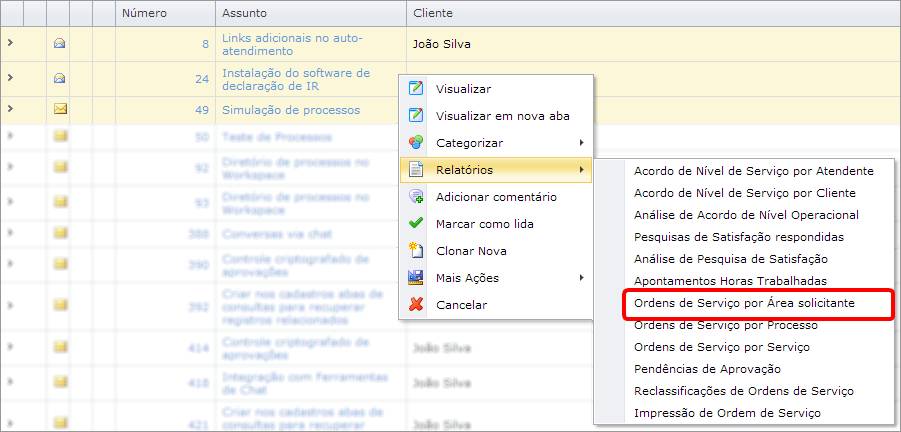Click the red X Cancelar icon
This screenshot has height=432, width=901.
tap(417, 304)
